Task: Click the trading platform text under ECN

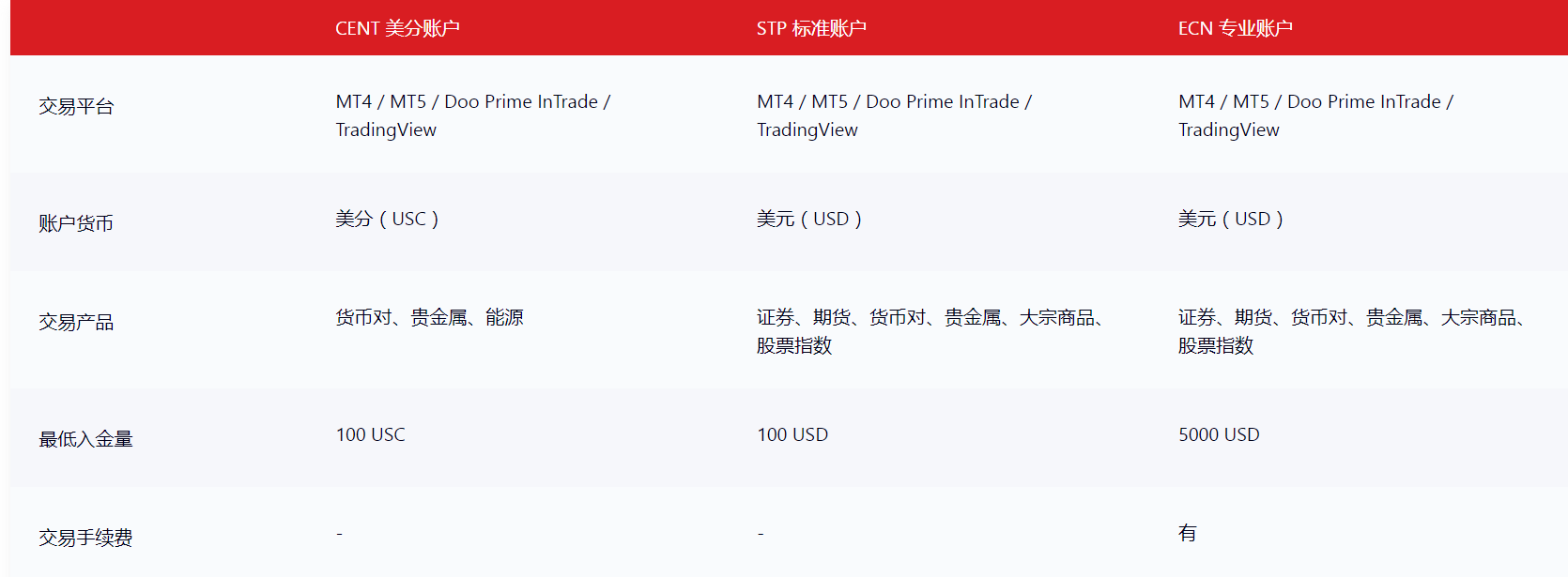Action: pyautogui.click(x=1315, y=115)
